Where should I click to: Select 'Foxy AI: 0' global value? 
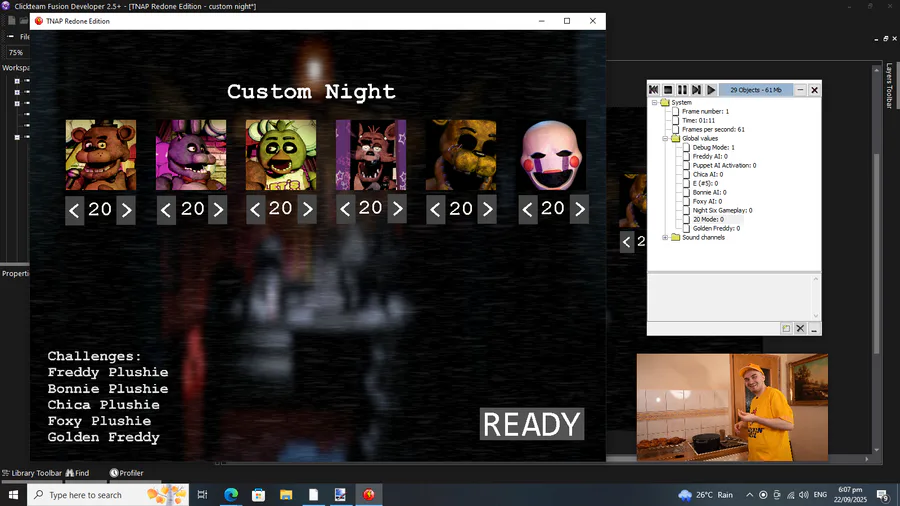point(707,201)
